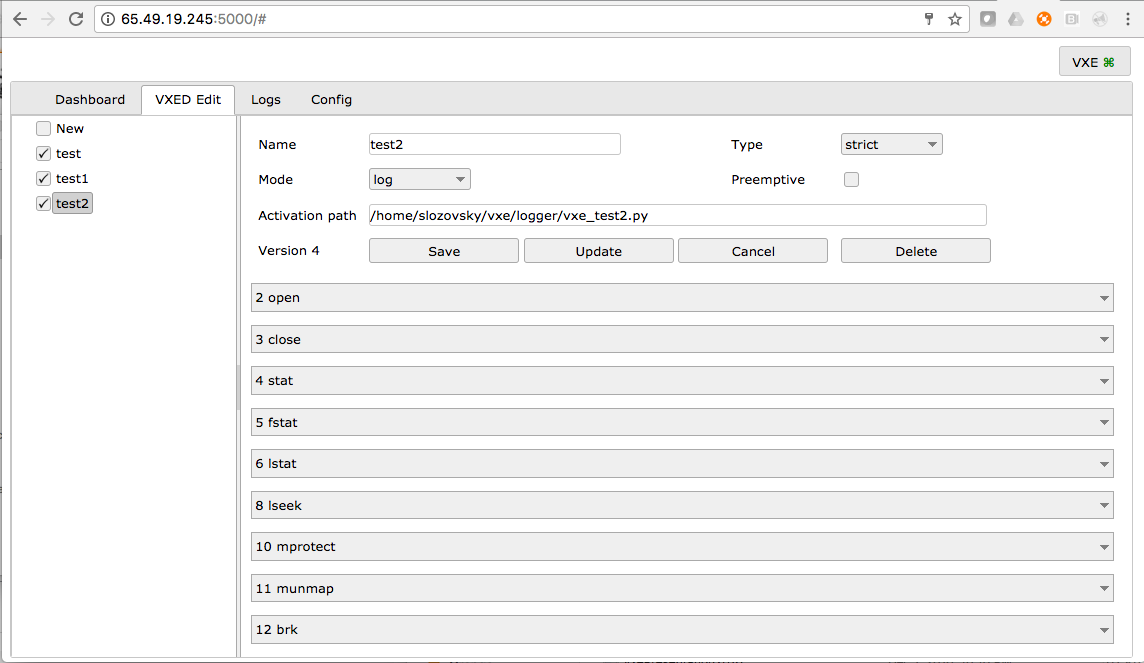Open the Google Drive browser extension
The width and height of the screenshot is (1144, 663).
point(1016,18)
